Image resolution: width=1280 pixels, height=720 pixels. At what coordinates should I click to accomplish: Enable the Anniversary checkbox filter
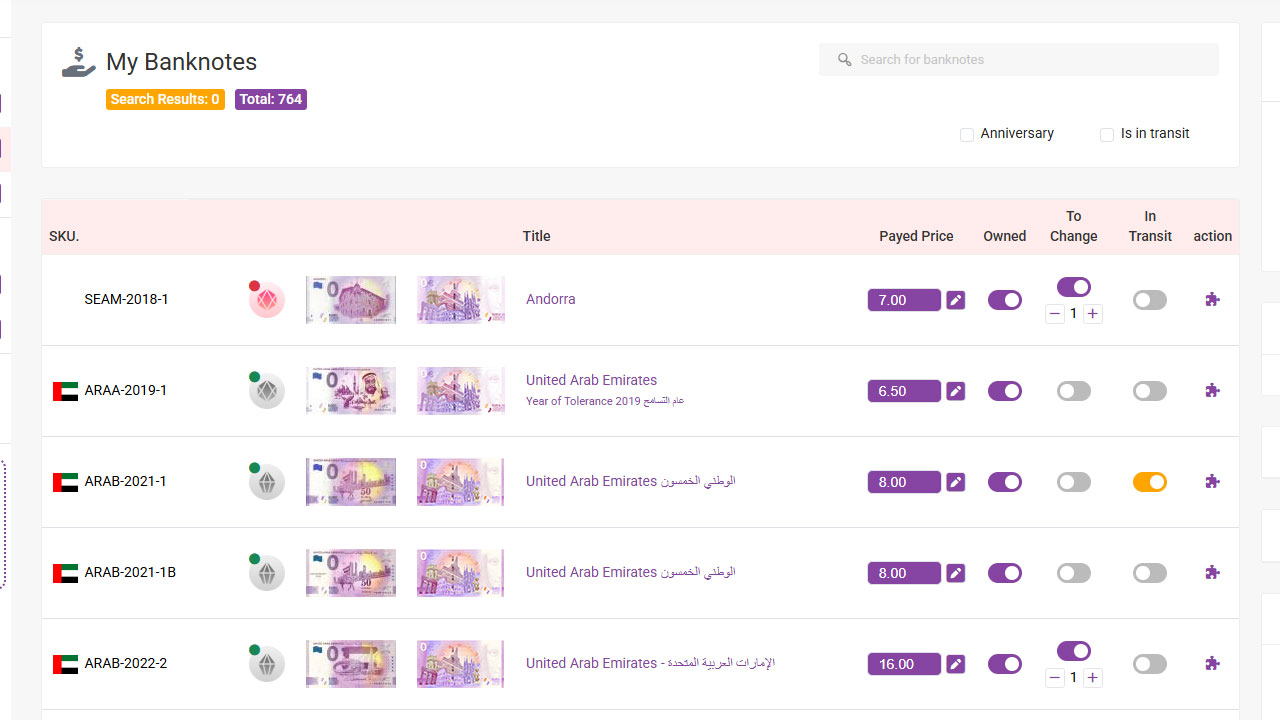(967, 135)
